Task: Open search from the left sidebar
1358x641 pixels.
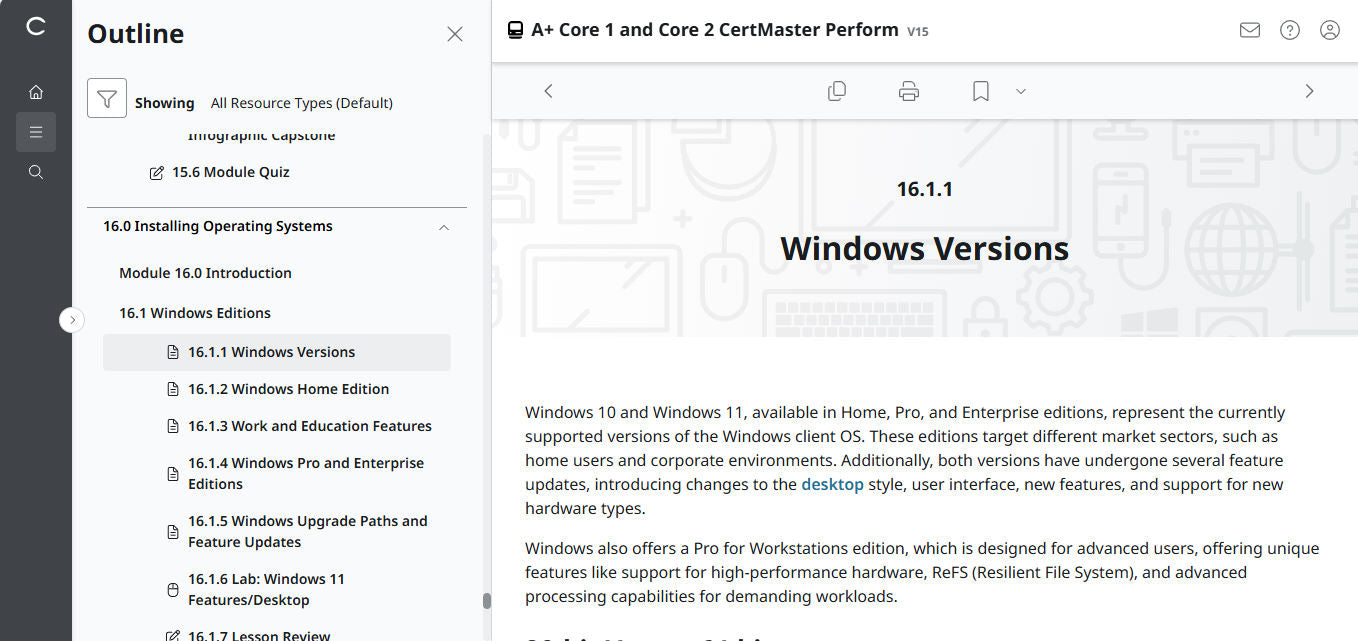Action: click(36, 172)
